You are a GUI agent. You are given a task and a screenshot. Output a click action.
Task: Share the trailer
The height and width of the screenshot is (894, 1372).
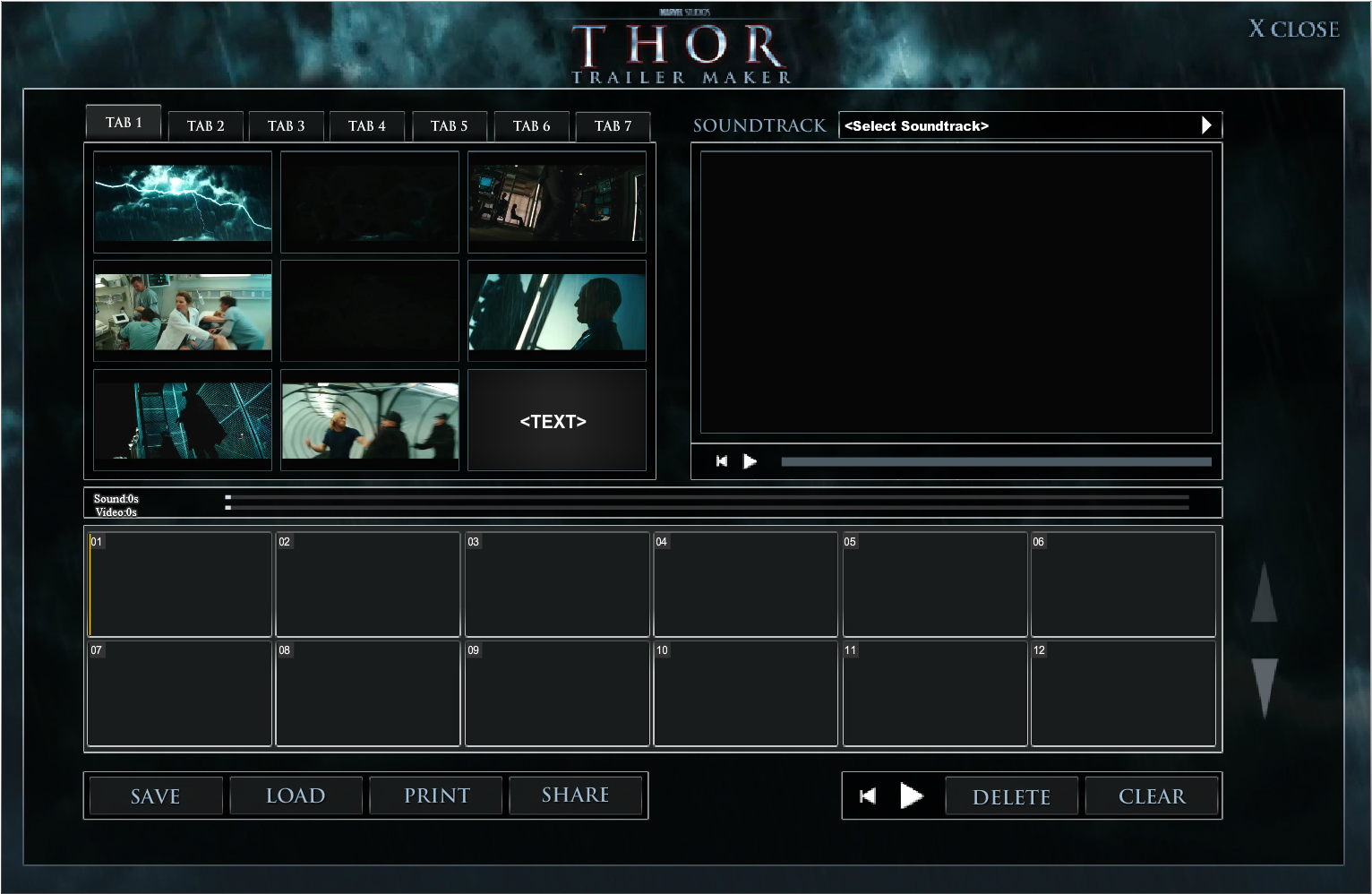(576, 795)
